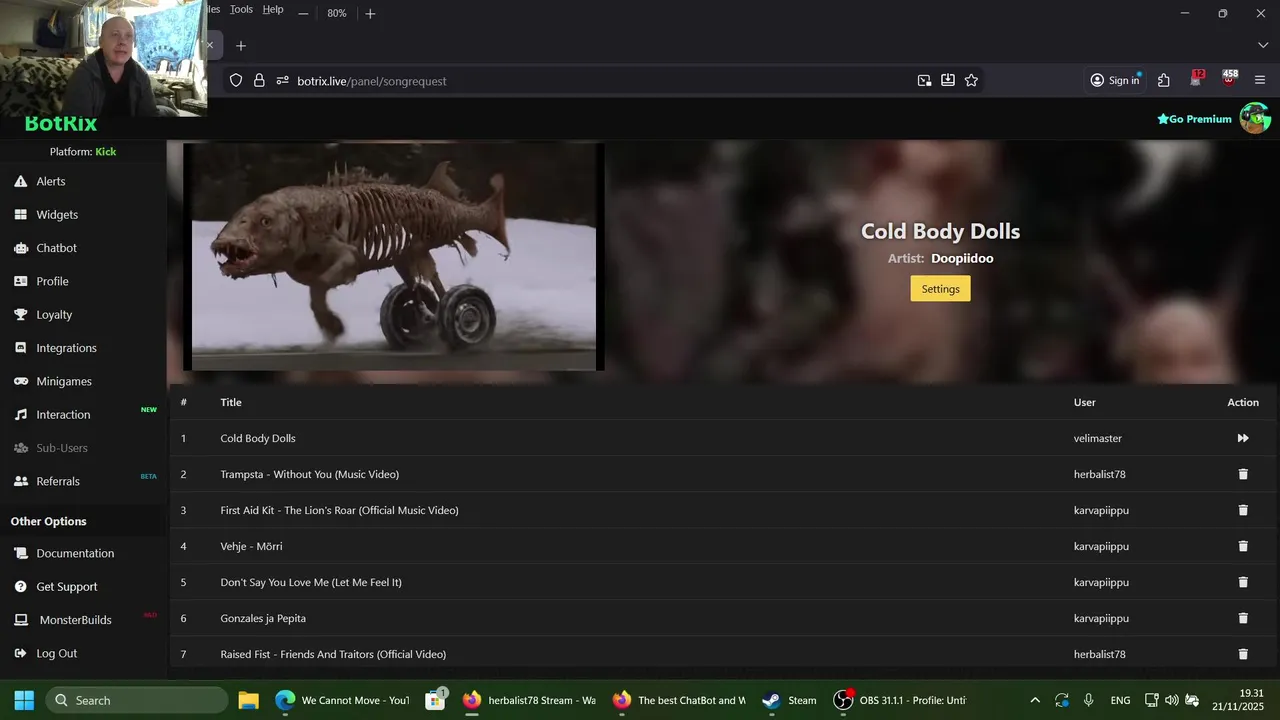The image size is (1280, 720).
Task: Click the site lock icon
Action: (x=259, y=81)
